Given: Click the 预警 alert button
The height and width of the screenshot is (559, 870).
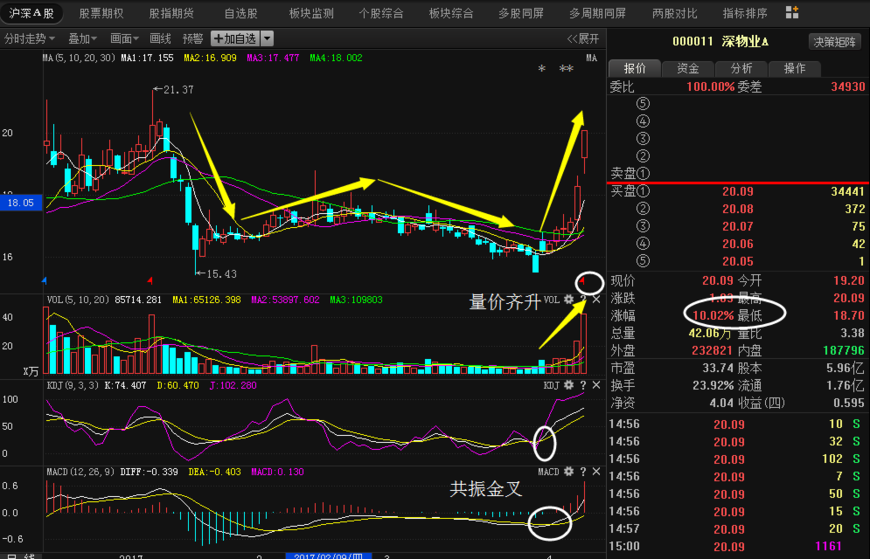Looking at the screenshot, I should tap(193, 39).
